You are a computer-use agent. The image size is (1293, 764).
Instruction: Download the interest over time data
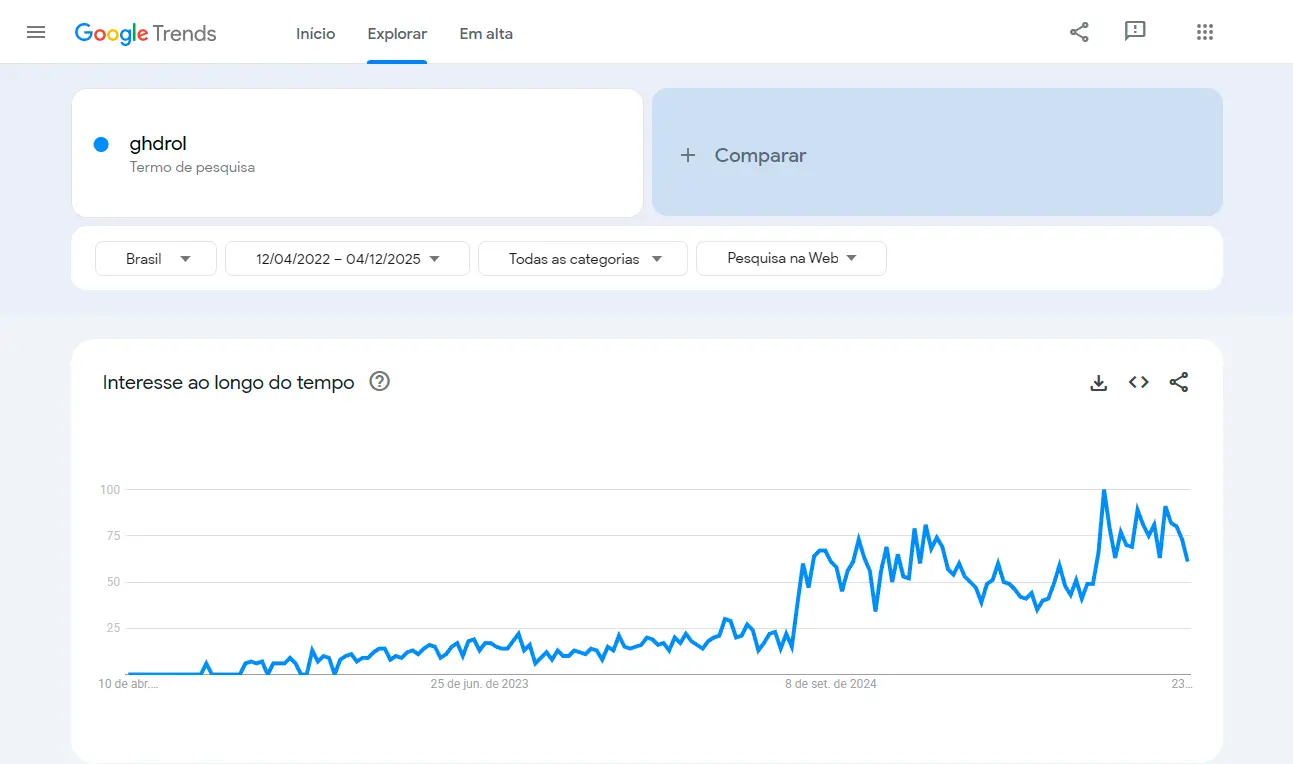(1098, 382)
